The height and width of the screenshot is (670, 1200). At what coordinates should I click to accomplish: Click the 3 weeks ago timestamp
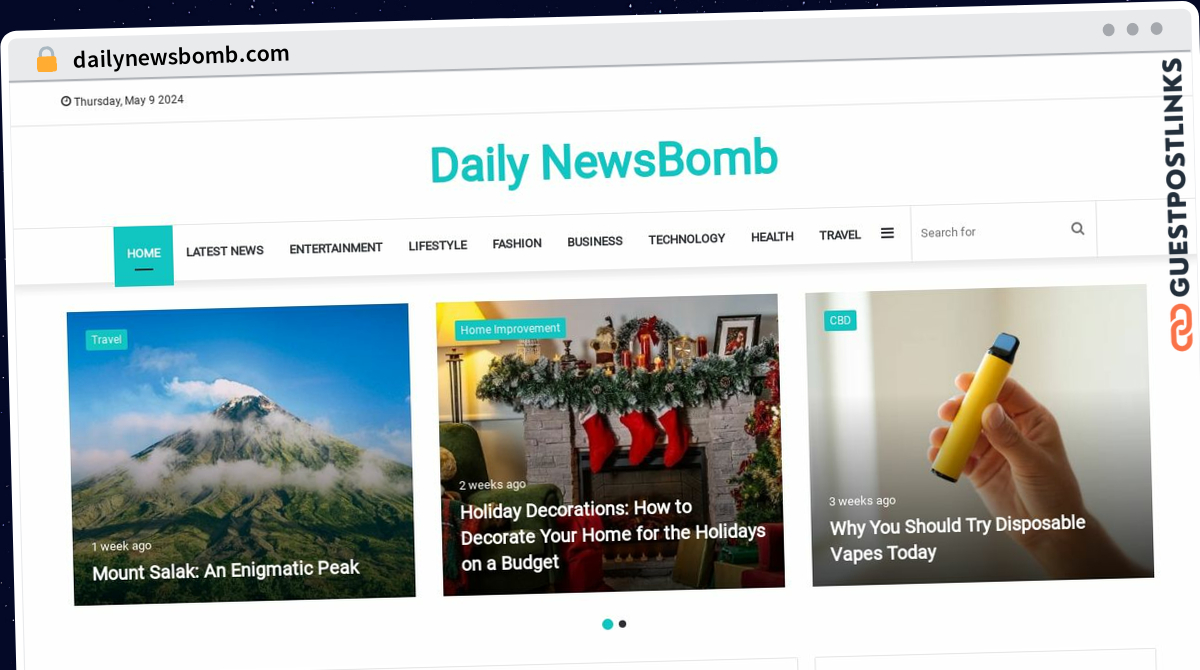coord(862,501)
